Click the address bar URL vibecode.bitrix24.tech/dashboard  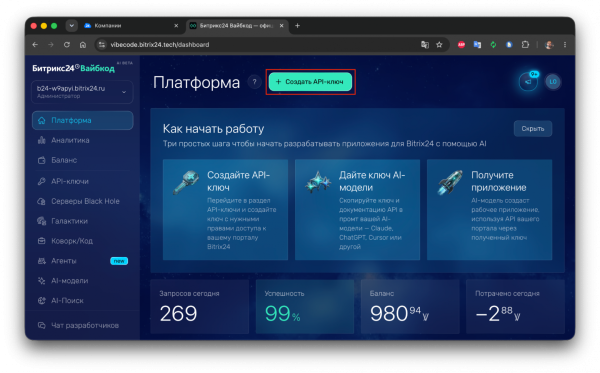point(160,45)
